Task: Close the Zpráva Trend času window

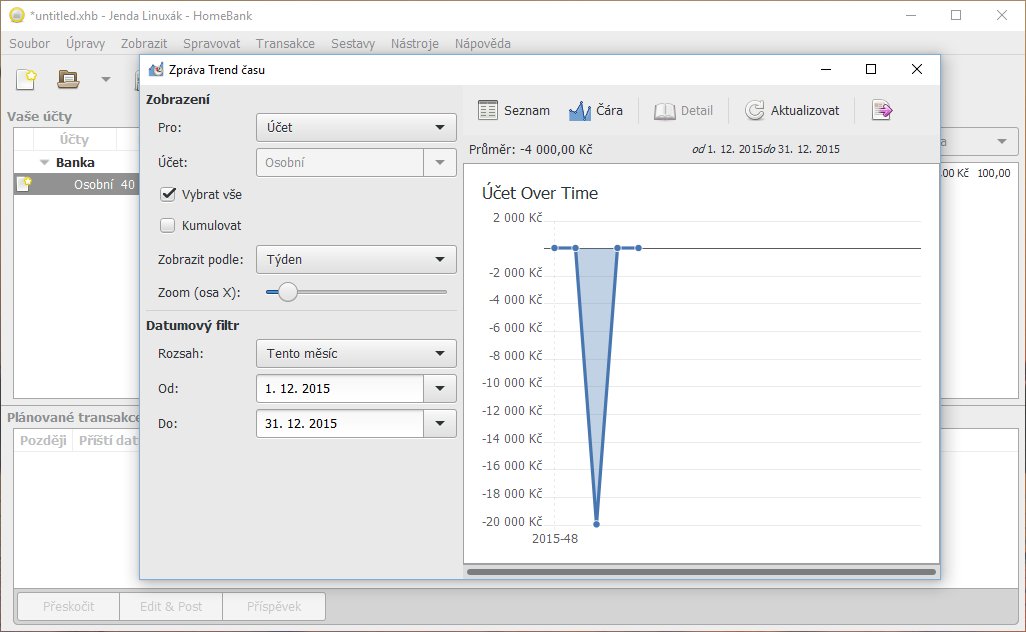Action: (917, 69)
